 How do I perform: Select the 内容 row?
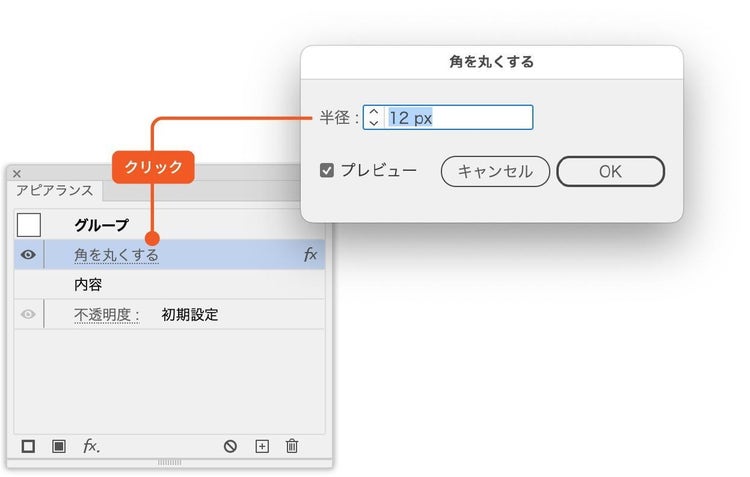pos(169,285)
